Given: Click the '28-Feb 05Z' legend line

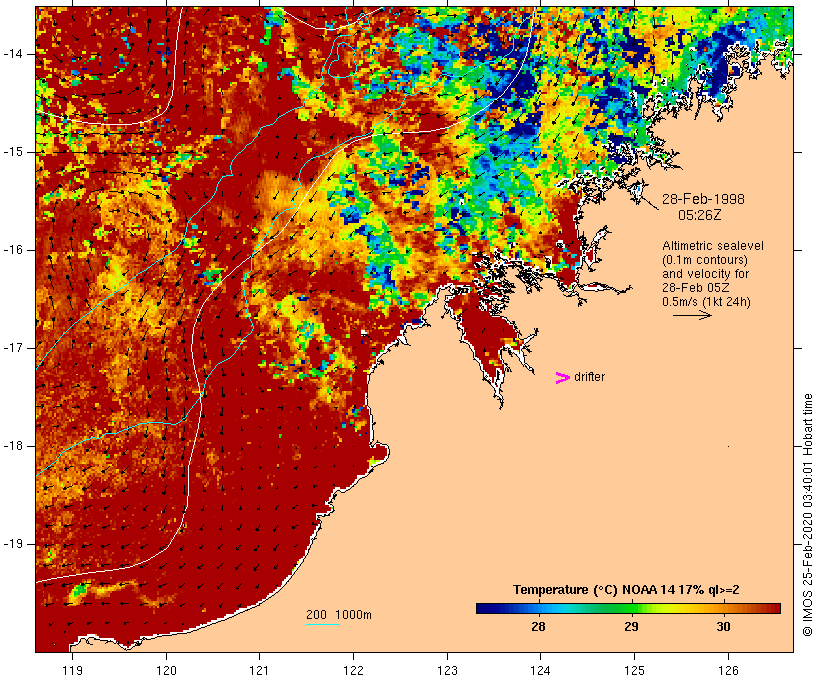Looking at the screenshot, I should [x=696, y=288].
